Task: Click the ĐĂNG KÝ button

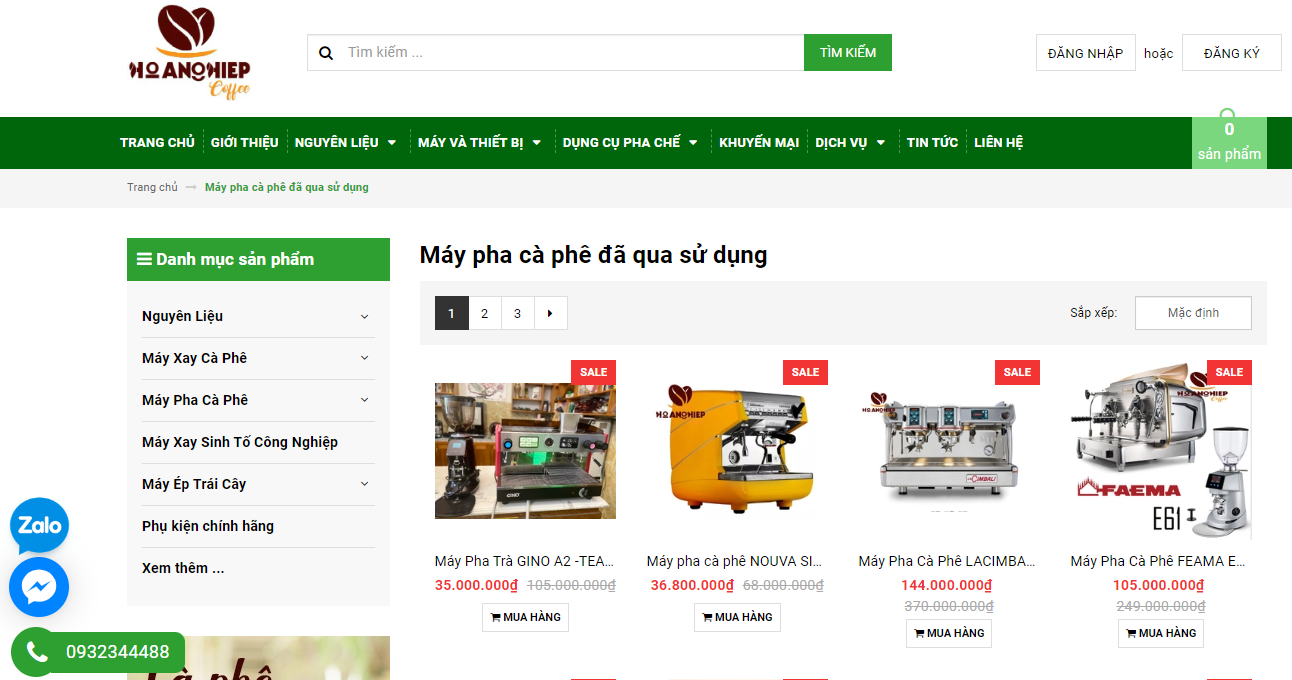Action: pos(1231,52)
